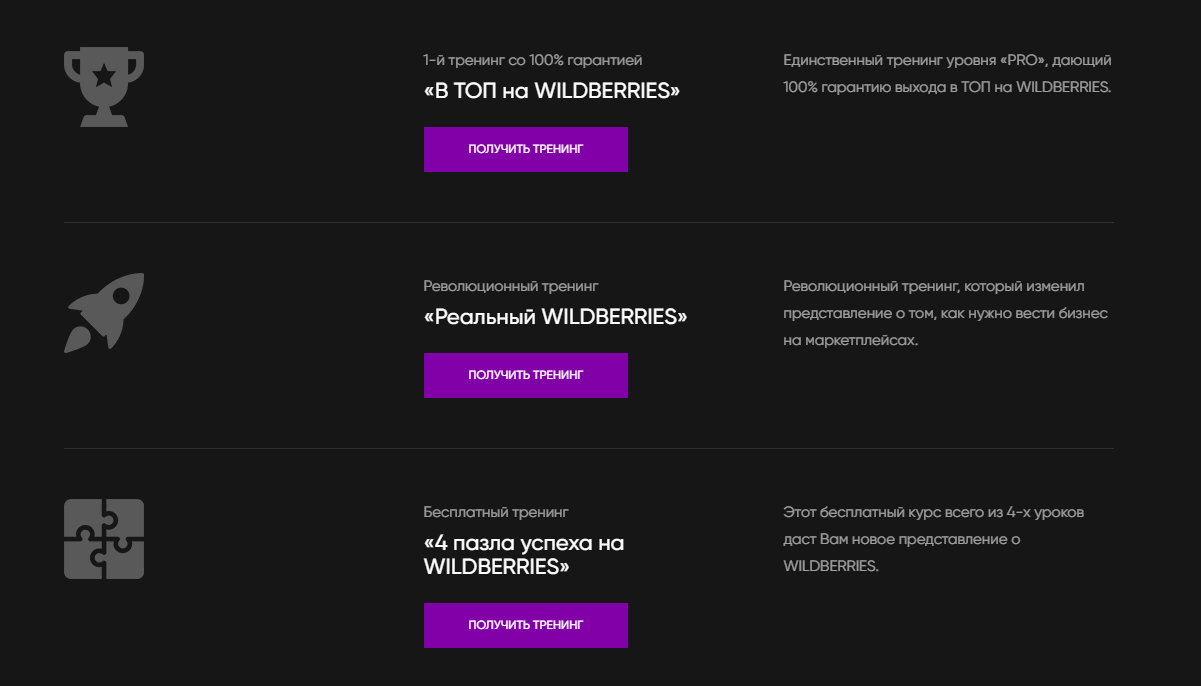Screen dimensions: 1201x686
Task: Click the PRO training description paragraph
Action: point(946,73)
